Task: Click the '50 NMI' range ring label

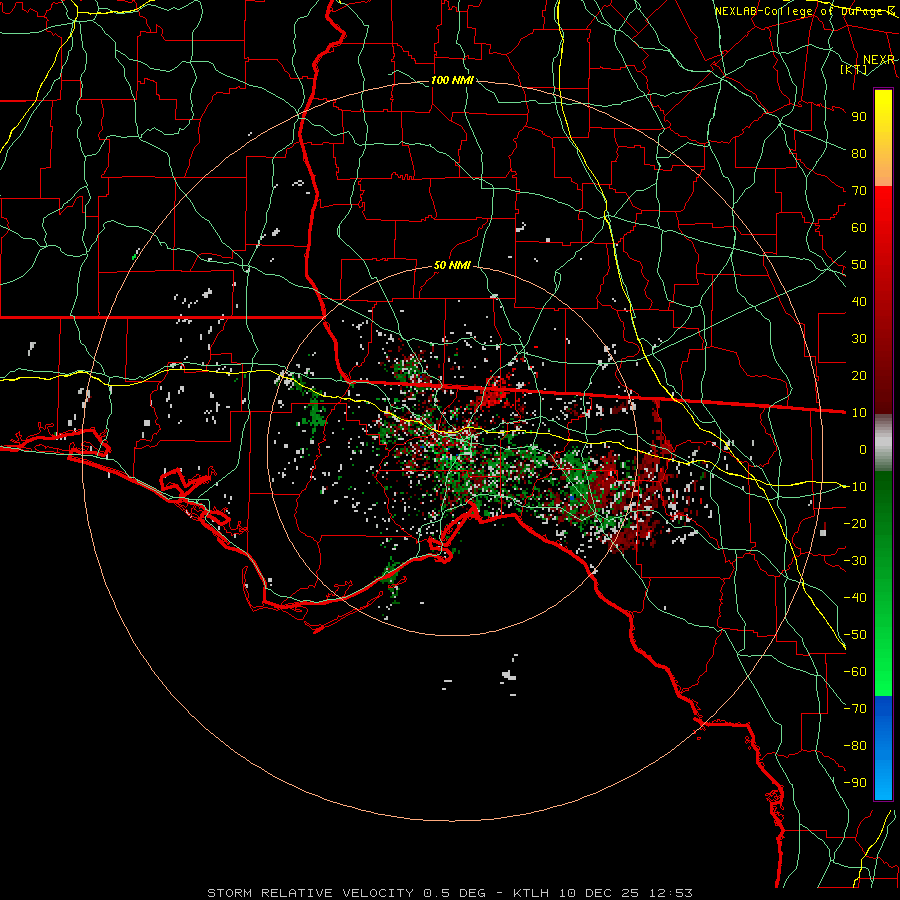Action: [x=452, y=265]
